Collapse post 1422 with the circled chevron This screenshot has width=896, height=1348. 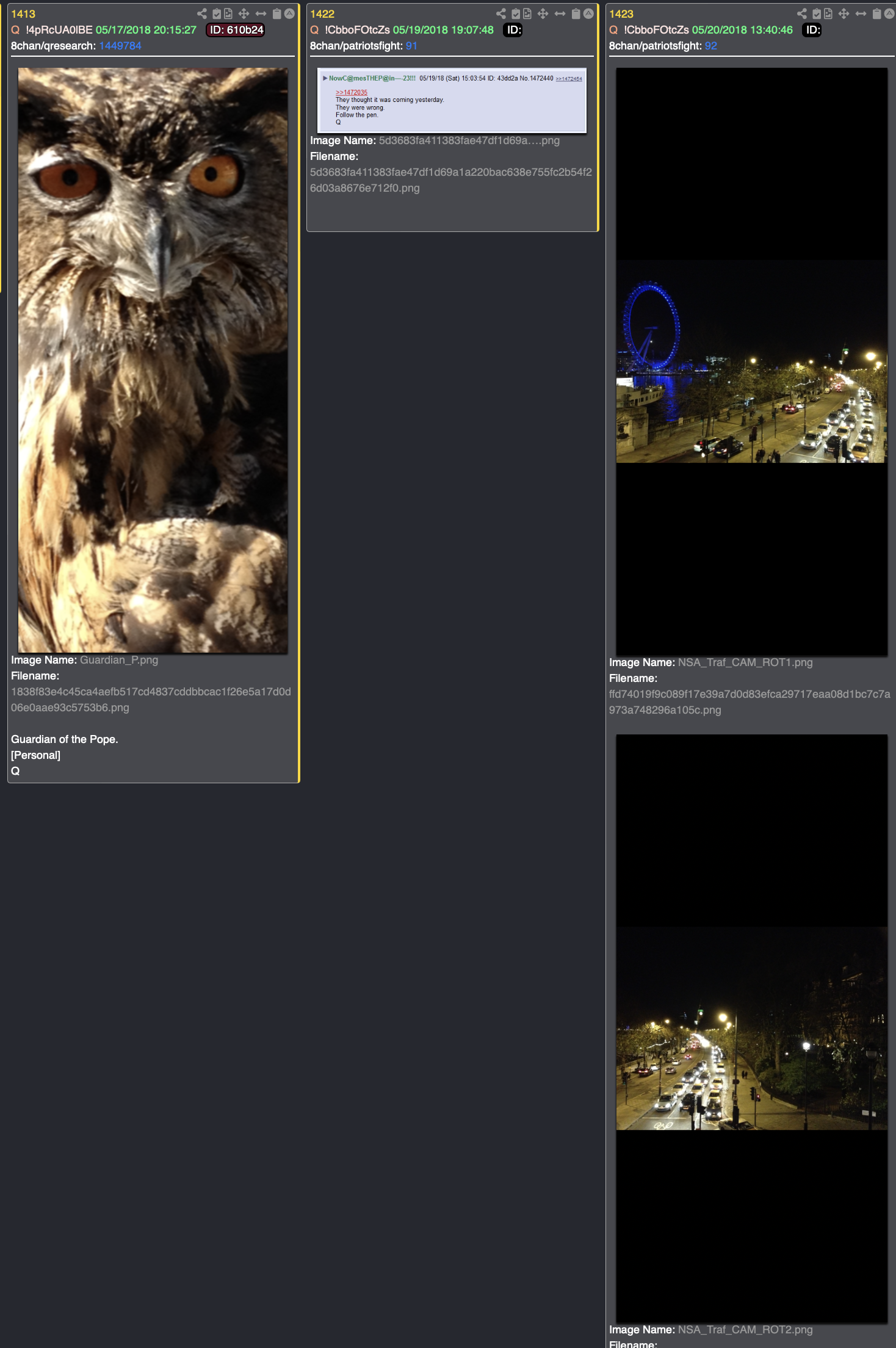[x=588, y=13]
